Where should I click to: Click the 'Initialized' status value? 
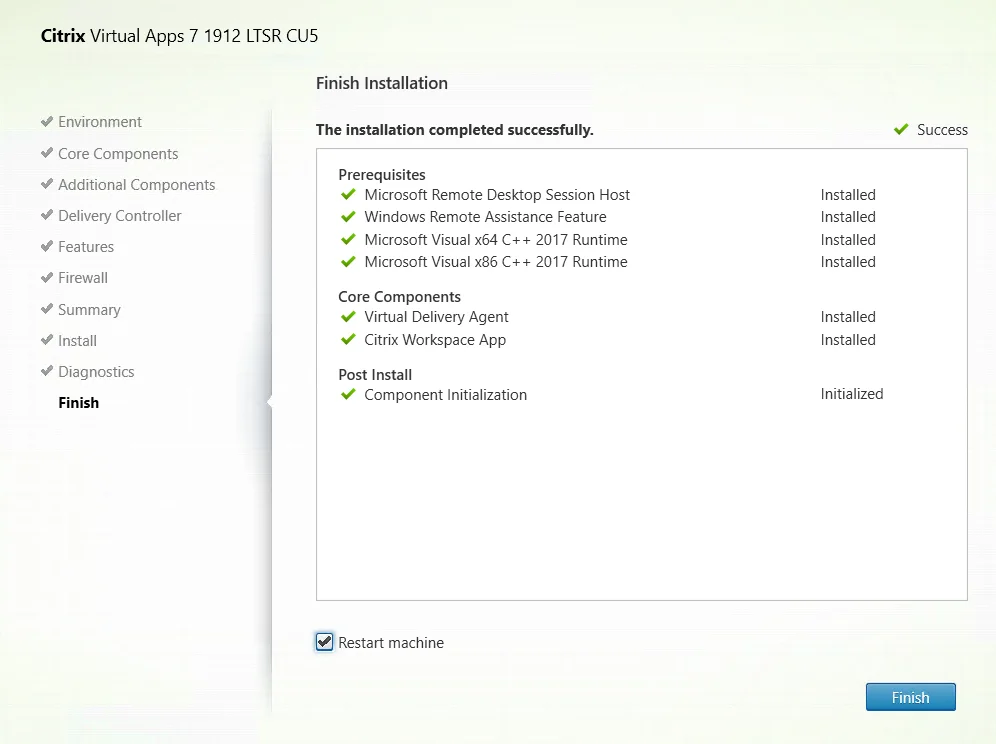[x=852, y=394]
